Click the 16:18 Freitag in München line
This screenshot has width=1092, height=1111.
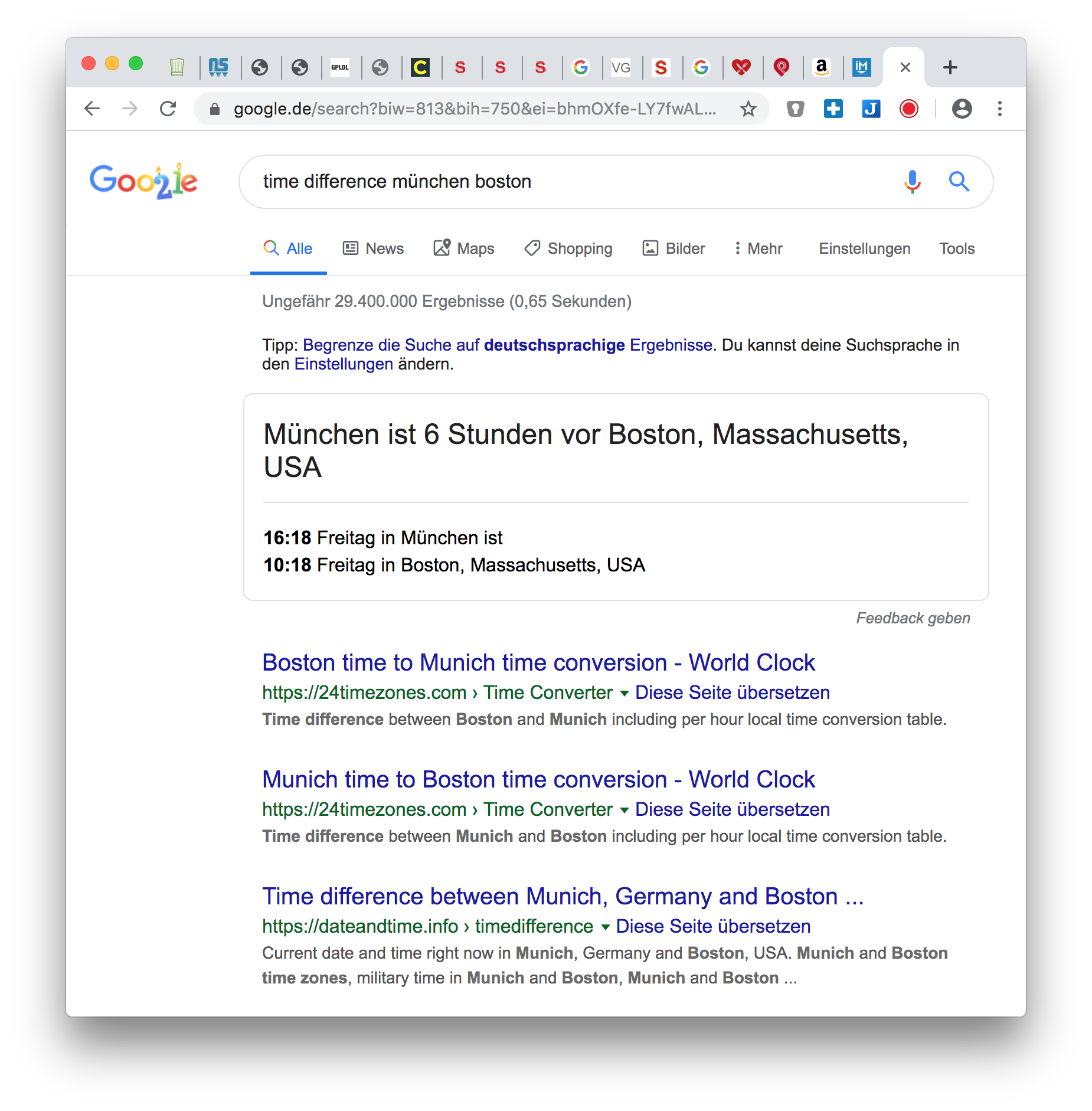pyautogui.click(x=382, y=538)
